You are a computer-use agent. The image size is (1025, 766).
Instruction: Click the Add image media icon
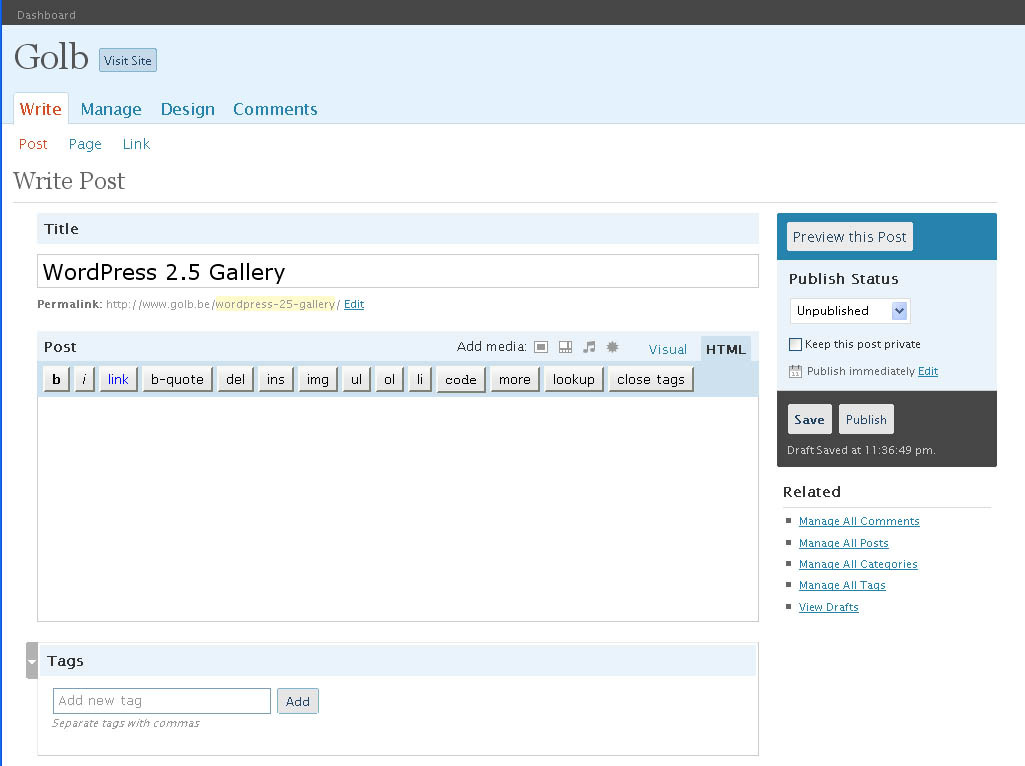(x=541, y=347)
